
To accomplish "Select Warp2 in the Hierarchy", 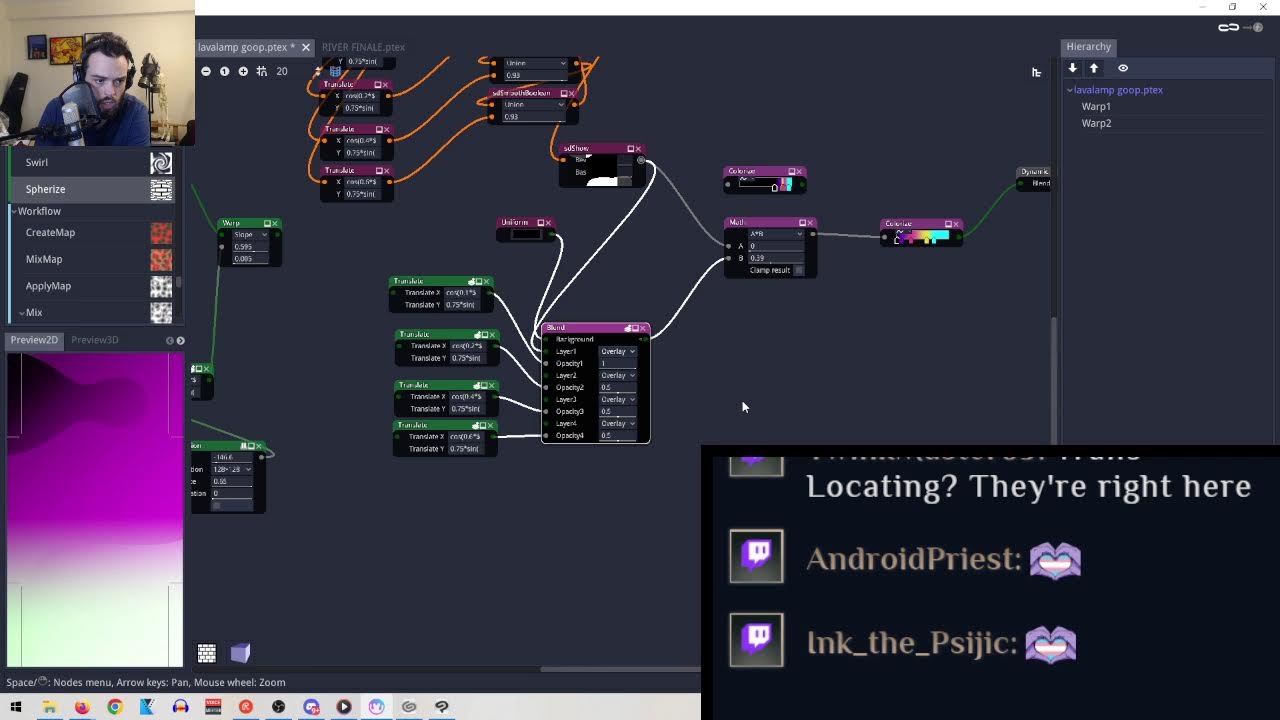I will point(1096,123).
